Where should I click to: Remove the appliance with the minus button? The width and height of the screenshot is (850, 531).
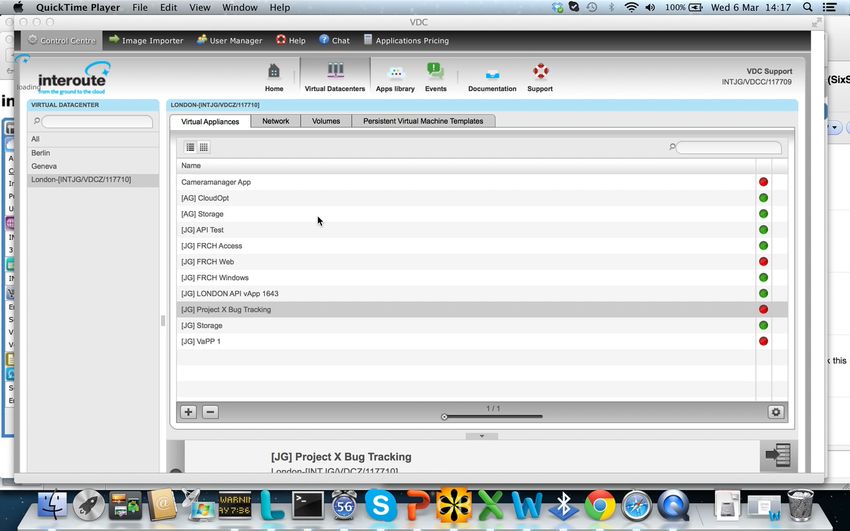pyautogui.click(x=210, y=412)
